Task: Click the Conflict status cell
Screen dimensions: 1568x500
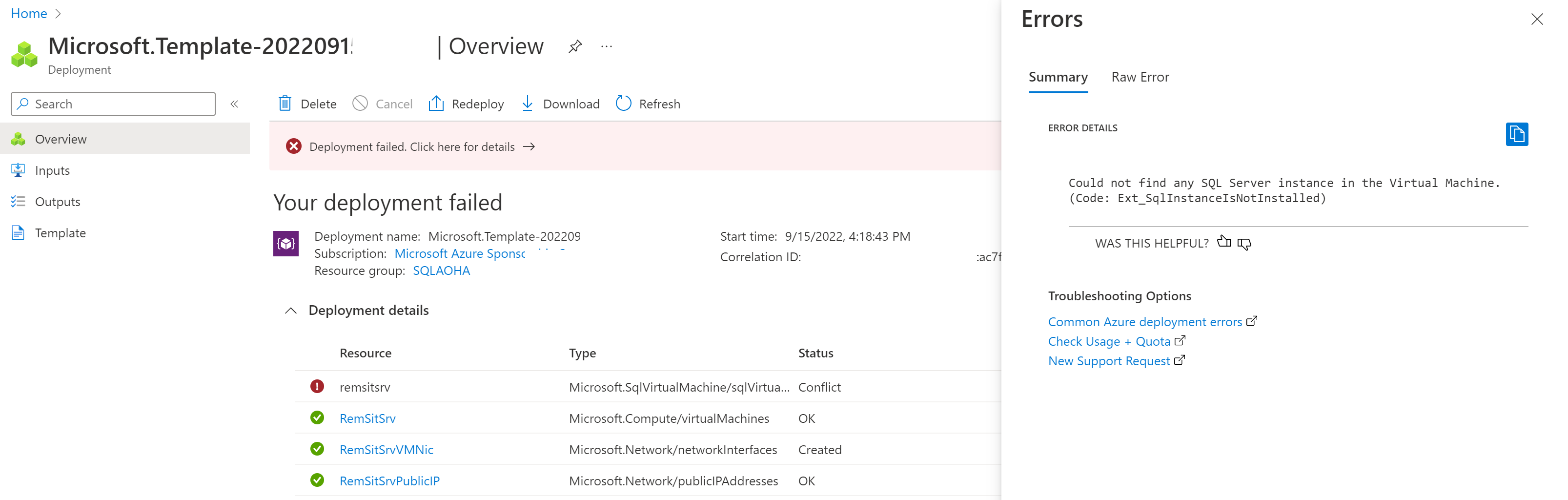Action: point(819,387)
